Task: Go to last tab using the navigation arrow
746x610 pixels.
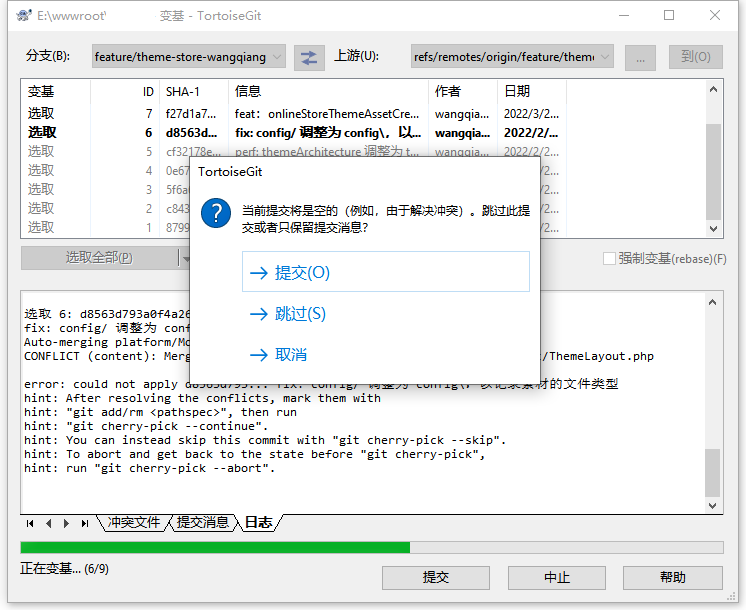Action: pos(85,523)
